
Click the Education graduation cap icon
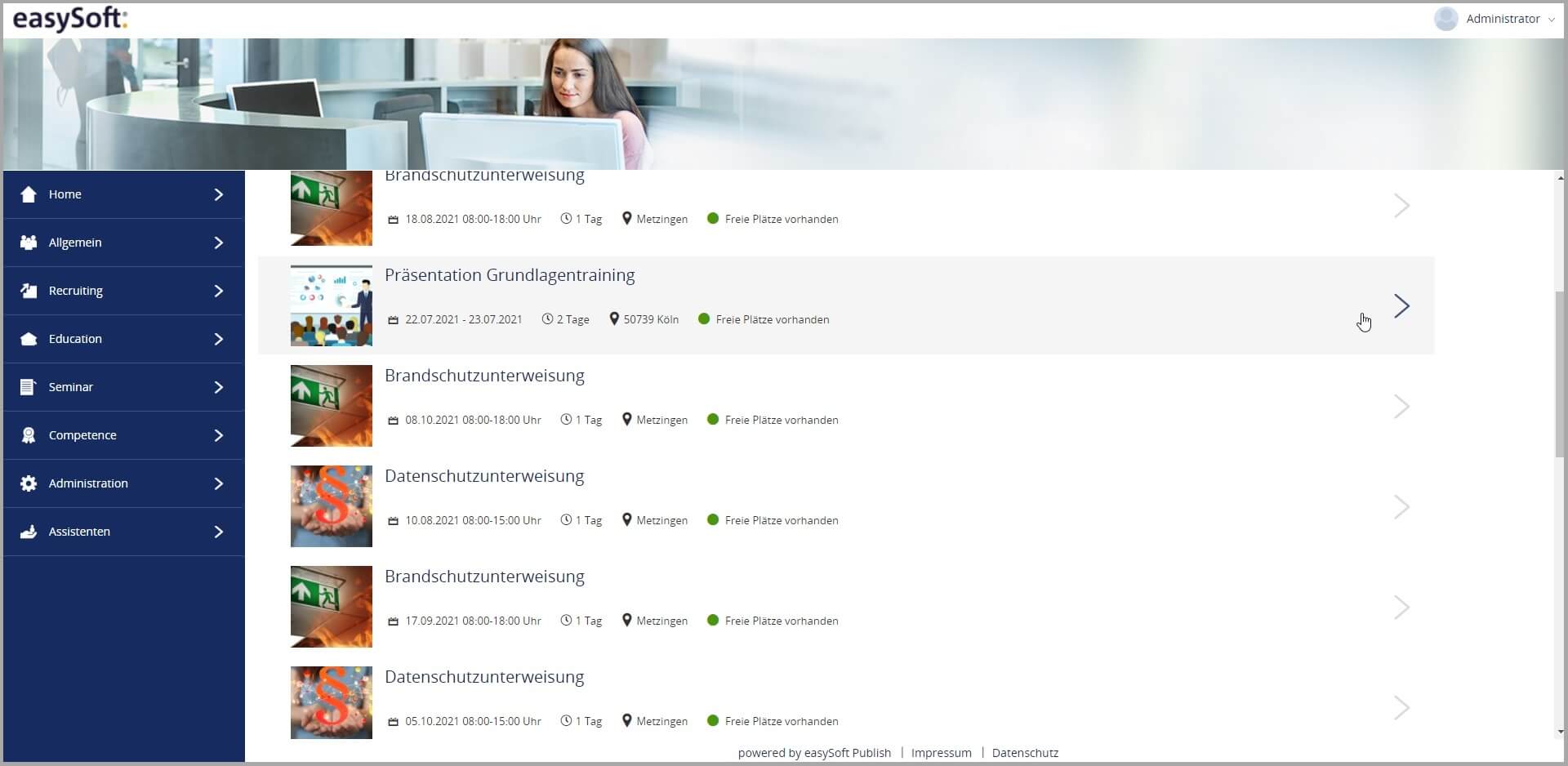(x=29, y=339)
